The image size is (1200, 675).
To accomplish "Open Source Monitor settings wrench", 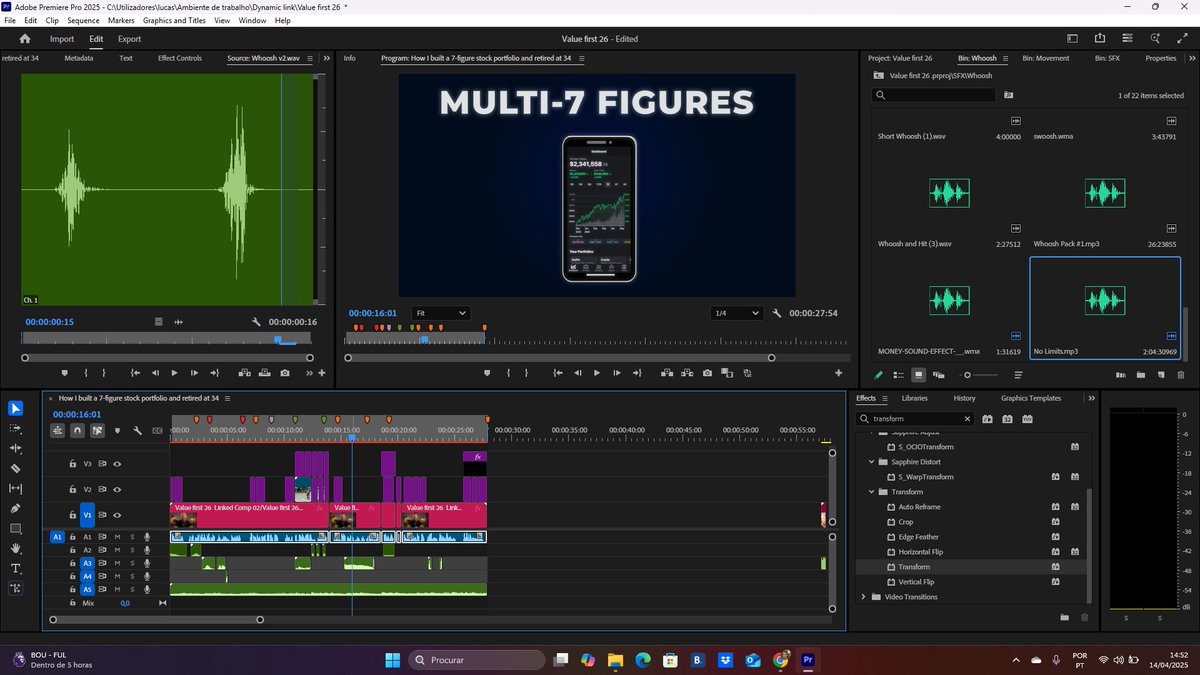I will point(257,322).
